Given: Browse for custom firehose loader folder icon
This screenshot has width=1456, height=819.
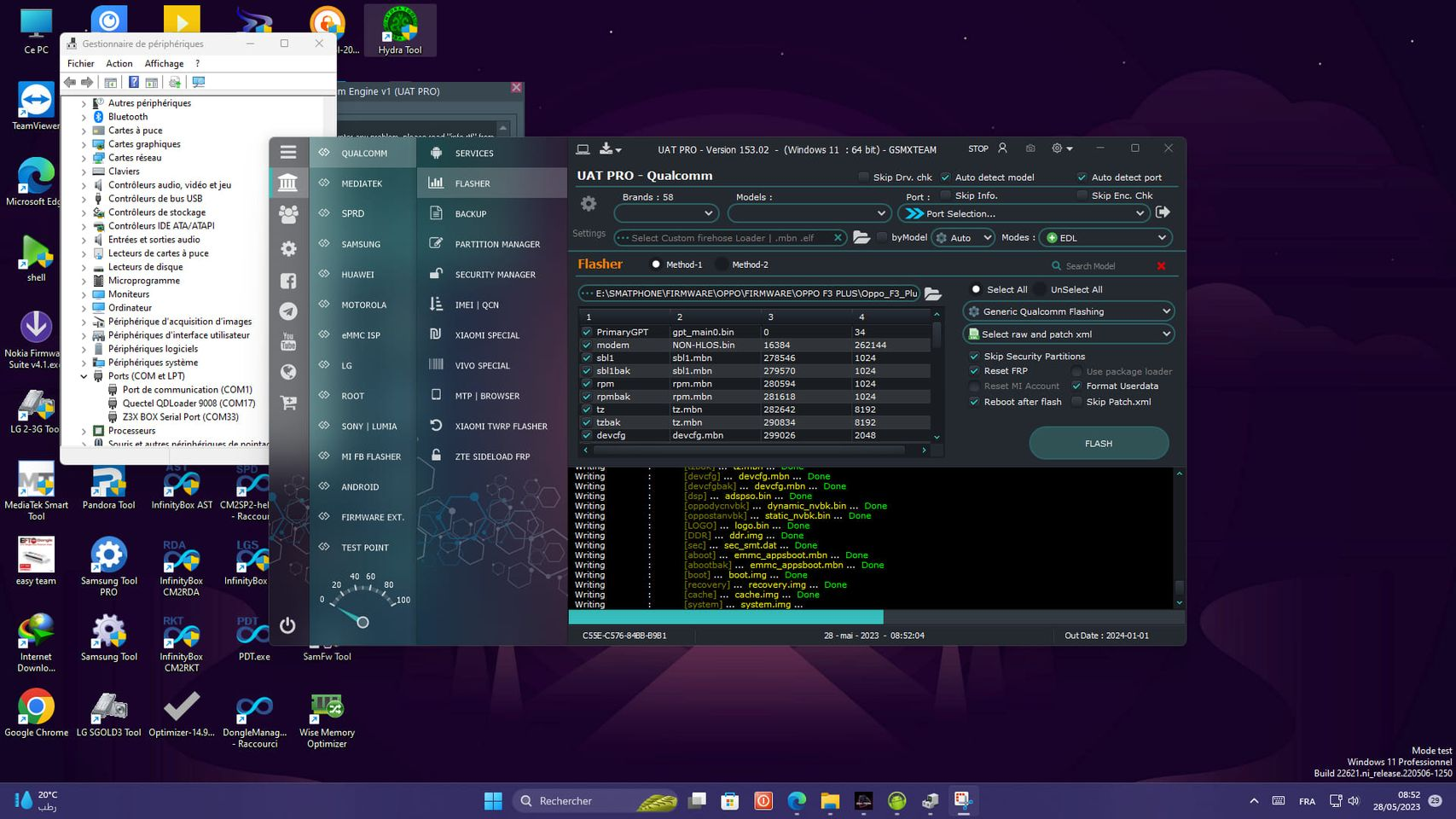Looking at the screenshot, I should [x=861, y=238].
